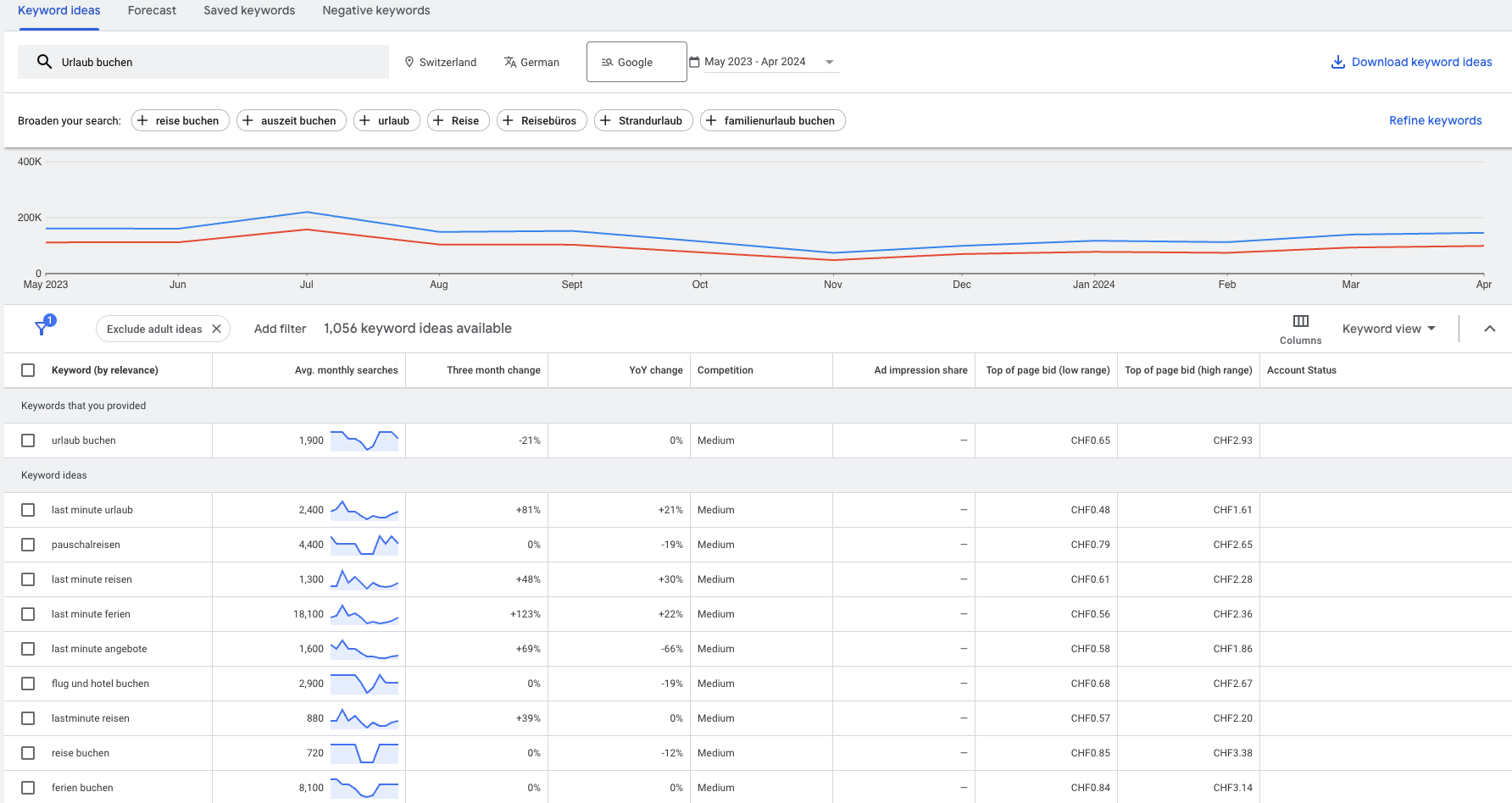Open the Columns layout icon
The width and height of the screenshot is (1512, 803).
click(x=1300, y=321)
